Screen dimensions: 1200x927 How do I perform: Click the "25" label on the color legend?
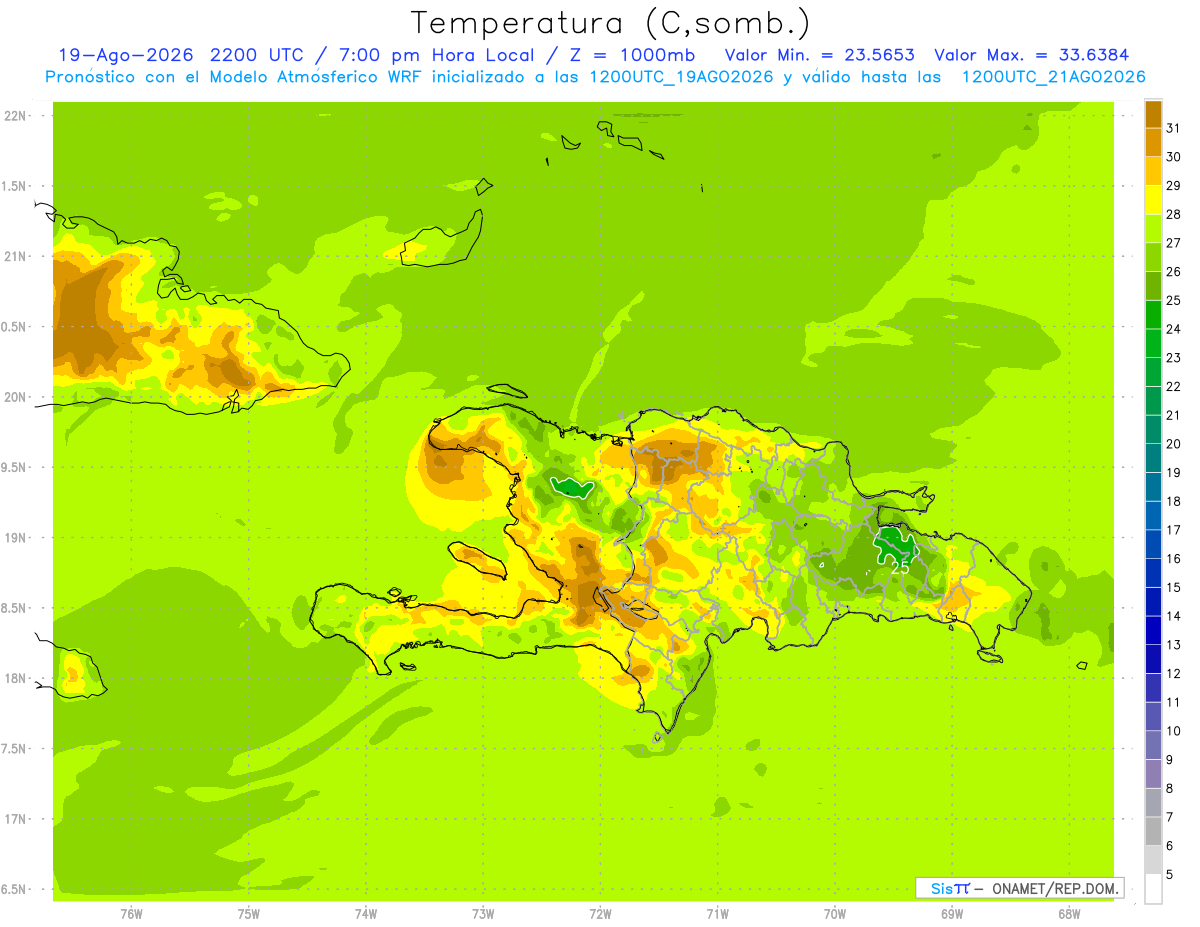[1174, 300]
